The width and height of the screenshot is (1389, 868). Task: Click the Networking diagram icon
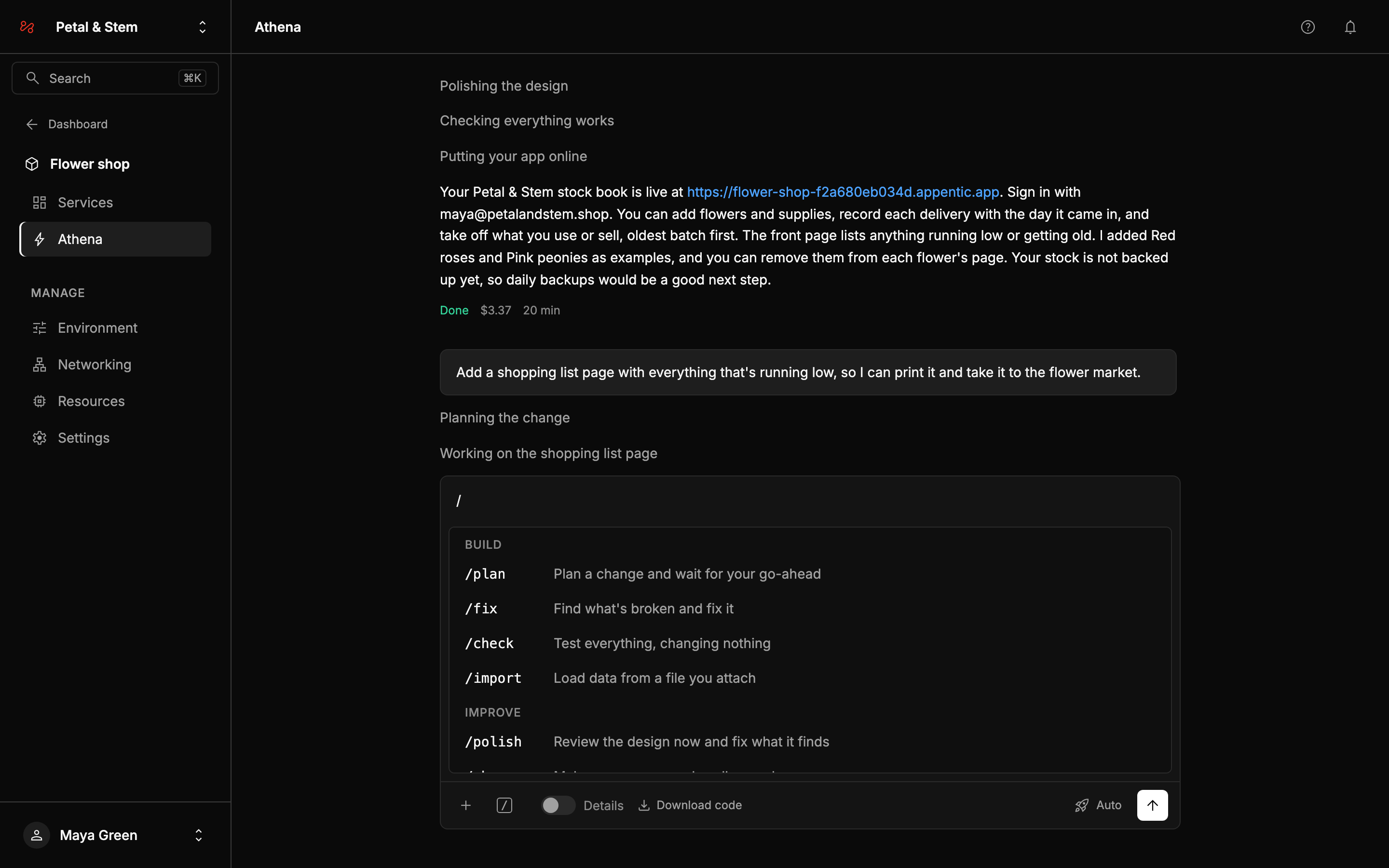[x=40, y=365]
